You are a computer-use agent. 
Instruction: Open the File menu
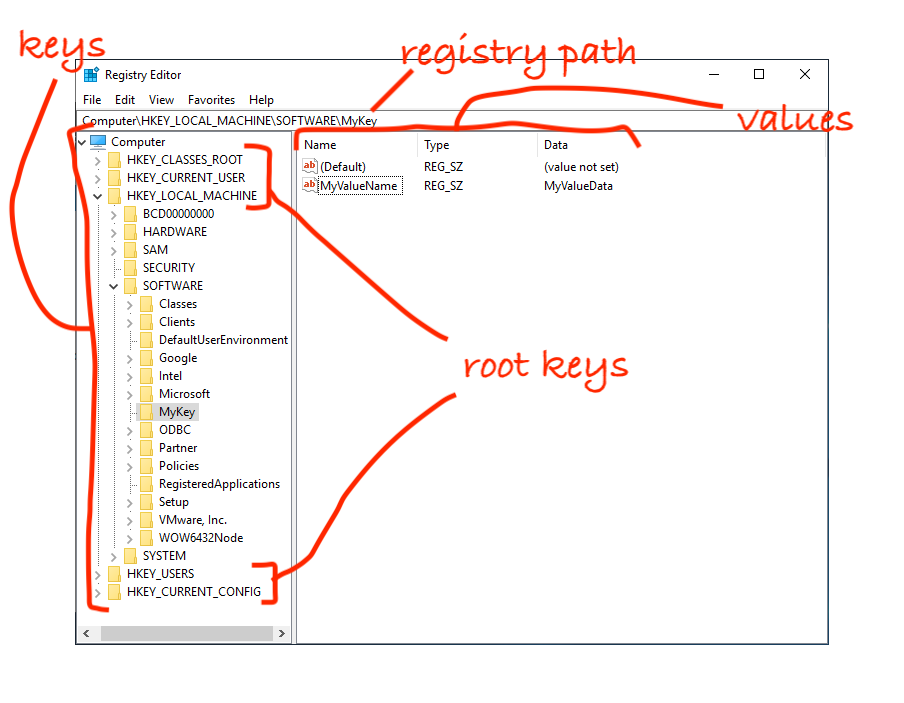(92, 100)
